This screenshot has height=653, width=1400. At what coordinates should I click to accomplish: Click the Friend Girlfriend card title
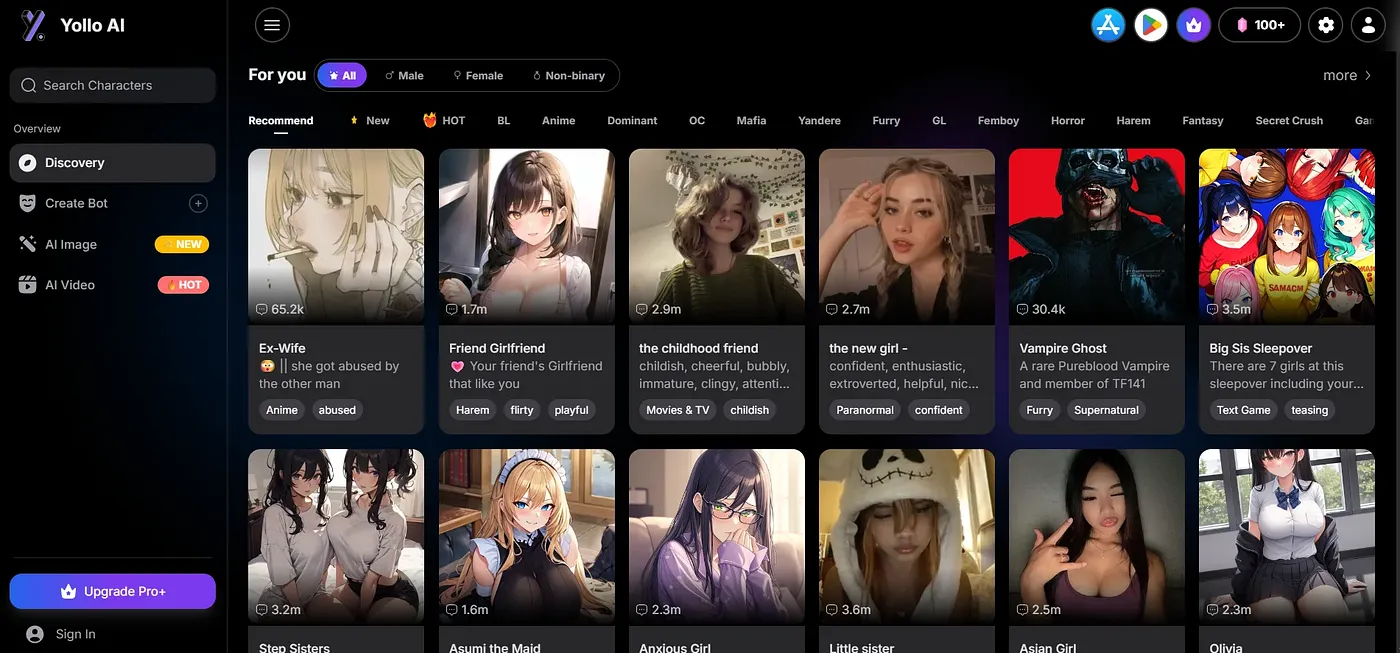click(x=497, y=348)
